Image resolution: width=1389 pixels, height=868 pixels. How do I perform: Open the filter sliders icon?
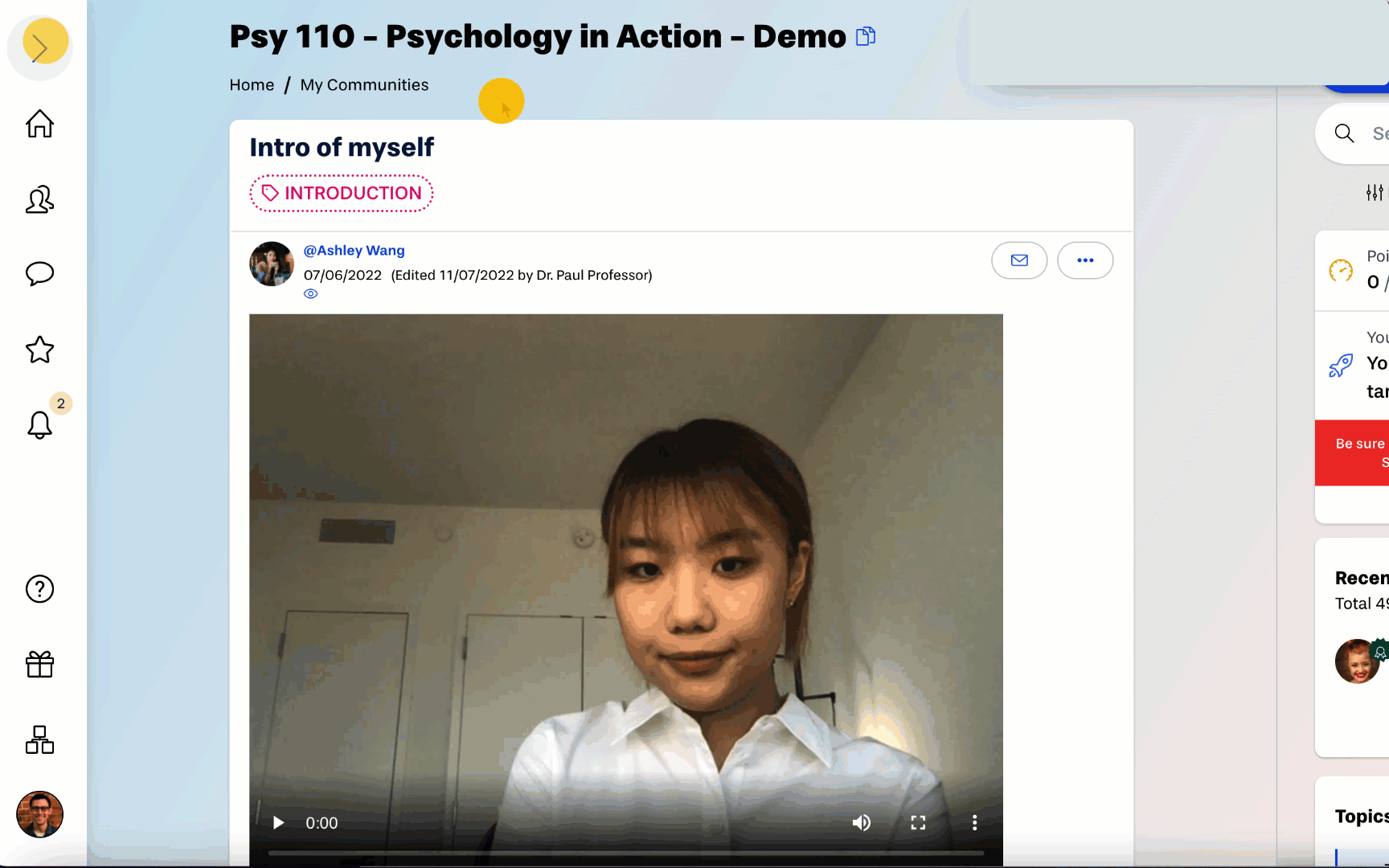[1375, 193]
